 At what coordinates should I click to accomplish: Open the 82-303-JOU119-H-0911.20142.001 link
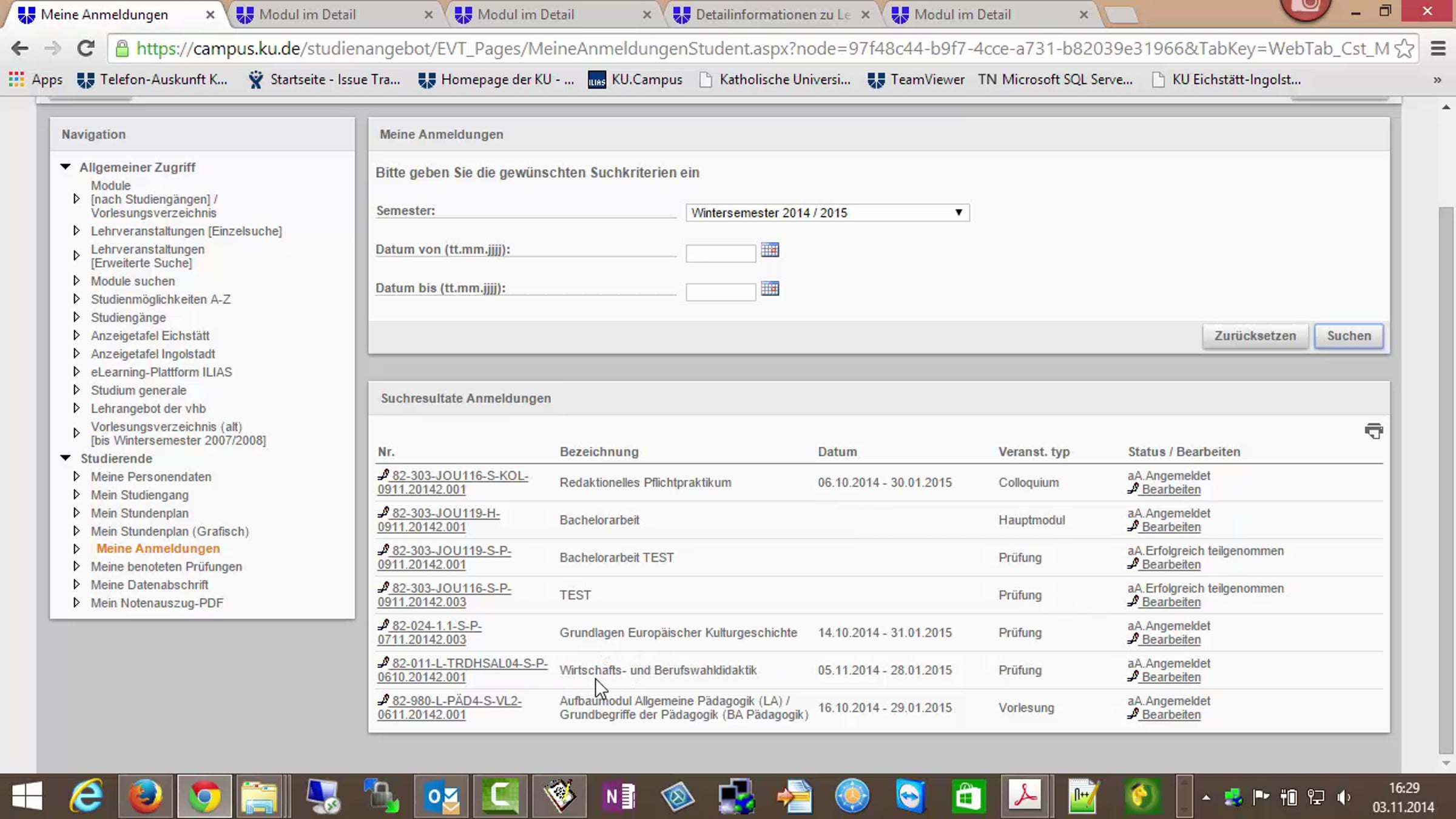tap(439, 521)
